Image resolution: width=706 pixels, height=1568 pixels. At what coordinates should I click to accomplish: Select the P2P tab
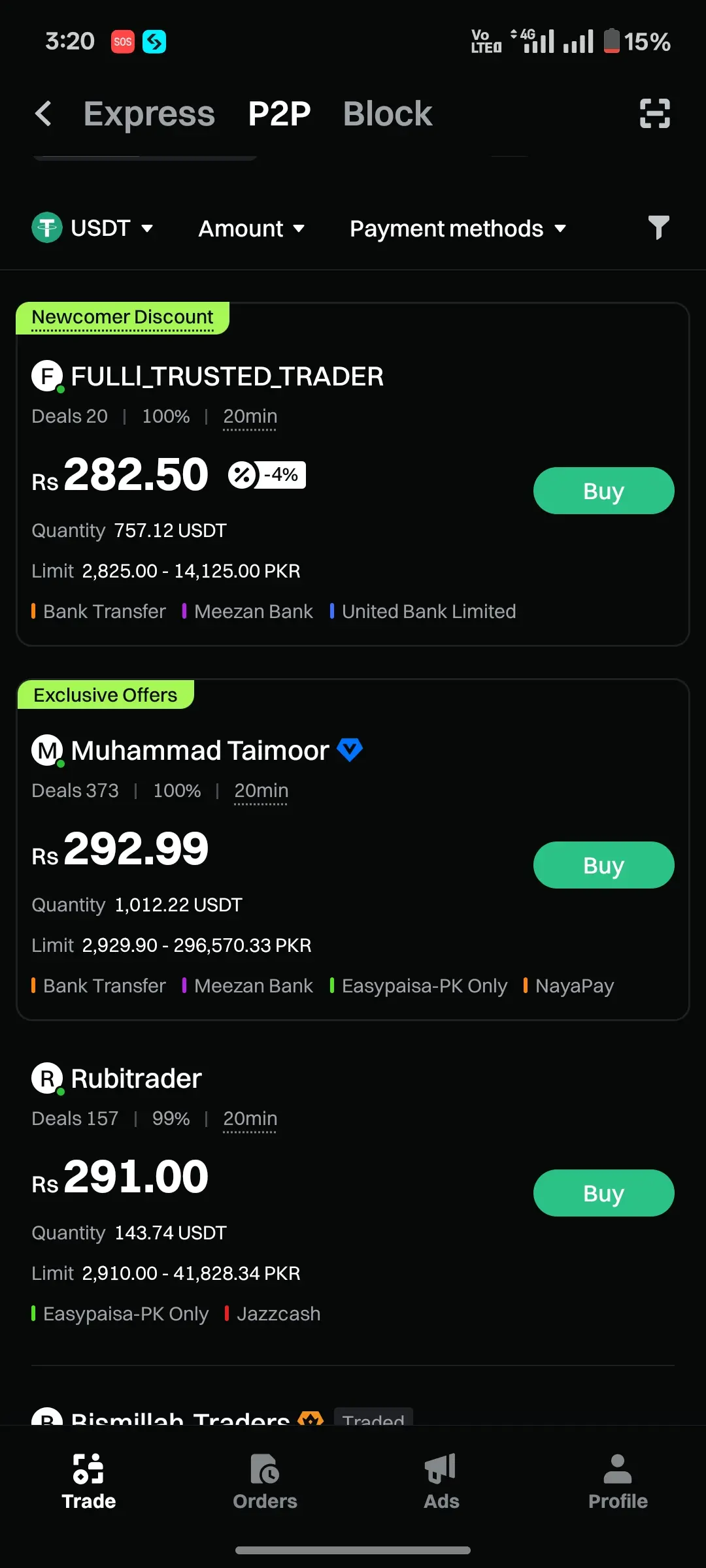pyautogui.click(x=279, y=114)
